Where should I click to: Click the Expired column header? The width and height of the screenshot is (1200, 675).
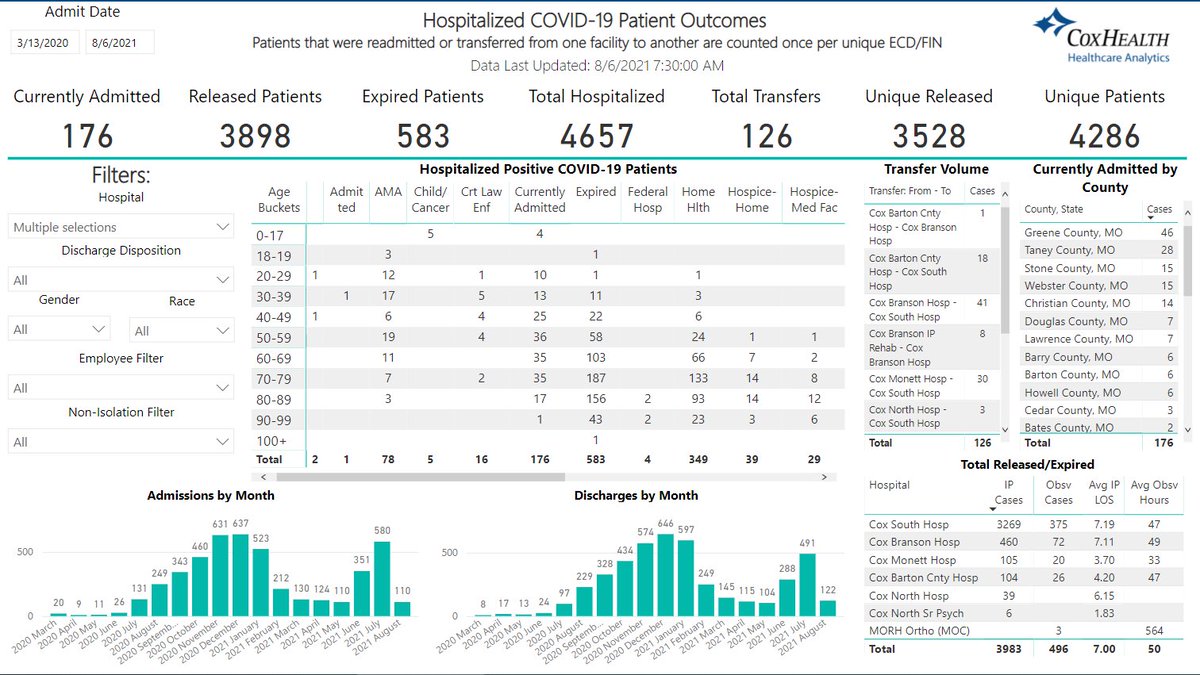(x=596, y=192)
